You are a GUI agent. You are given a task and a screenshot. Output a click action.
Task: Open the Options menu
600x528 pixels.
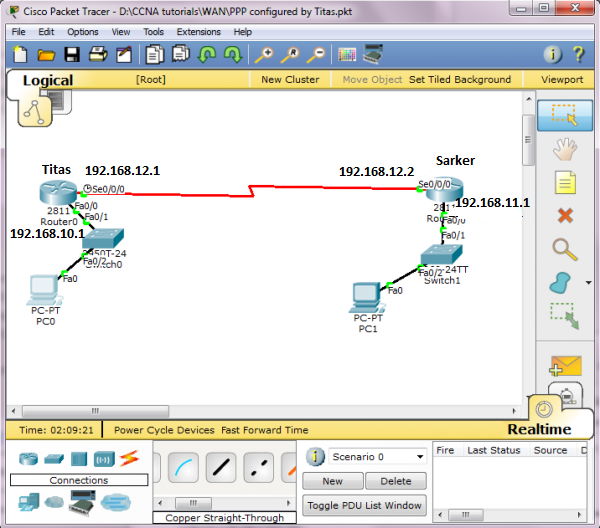tap(83, 32)
